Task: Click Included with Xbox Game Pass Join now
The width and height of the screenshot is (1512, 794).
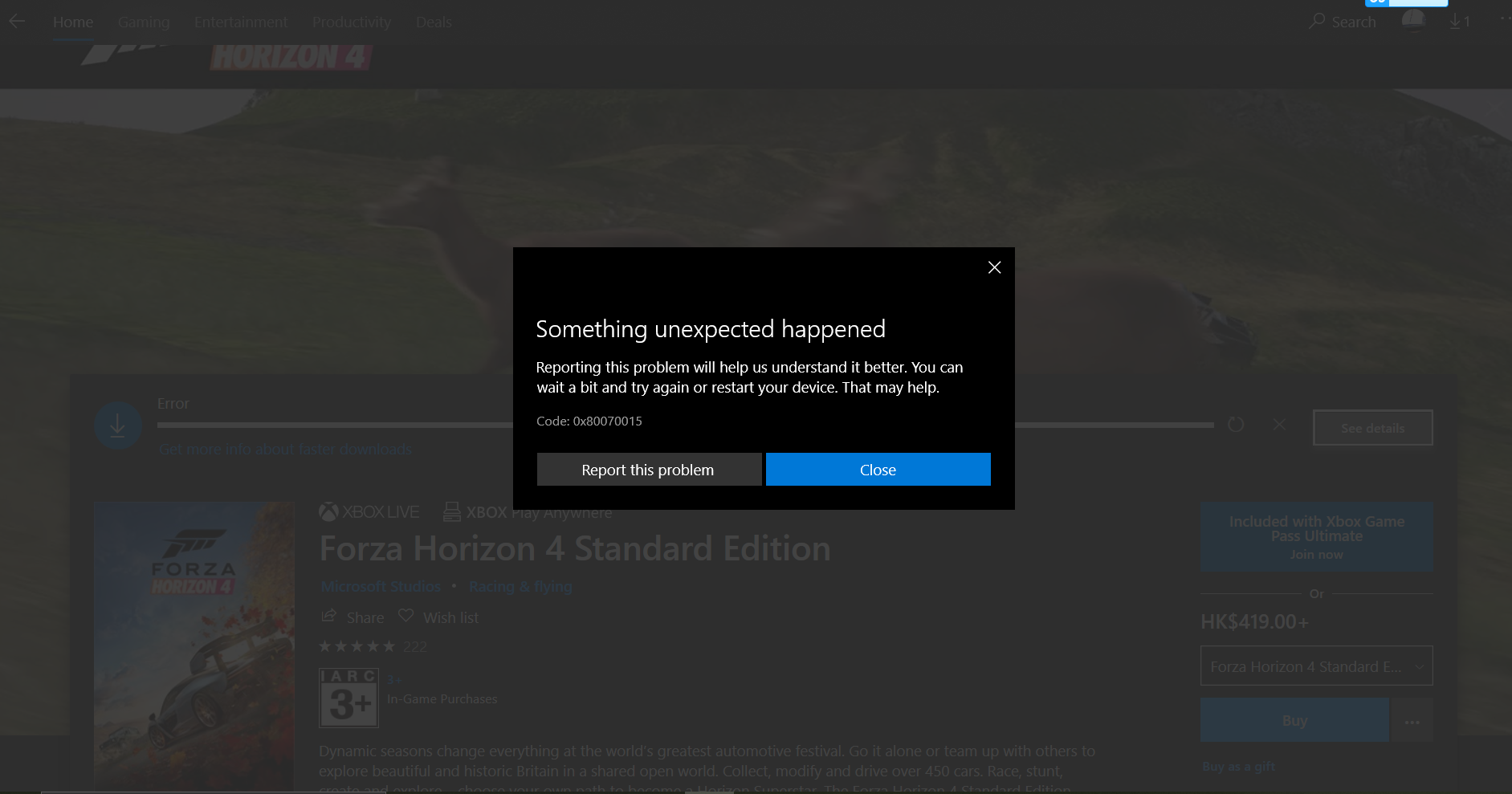Action: [x=1316, y=537]
